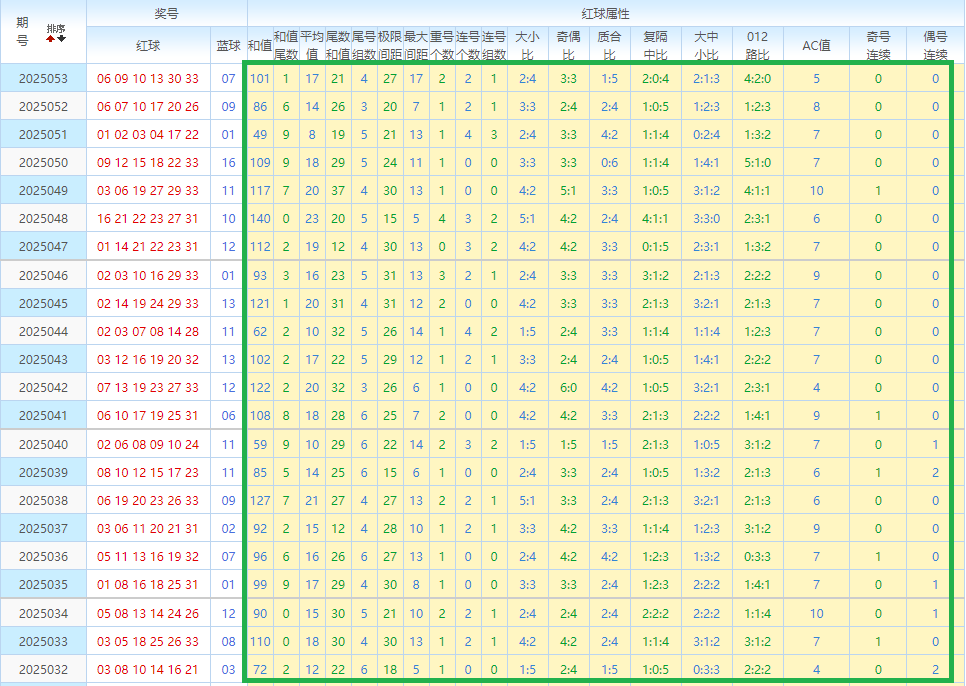Select period 2025051

point(43,135)
